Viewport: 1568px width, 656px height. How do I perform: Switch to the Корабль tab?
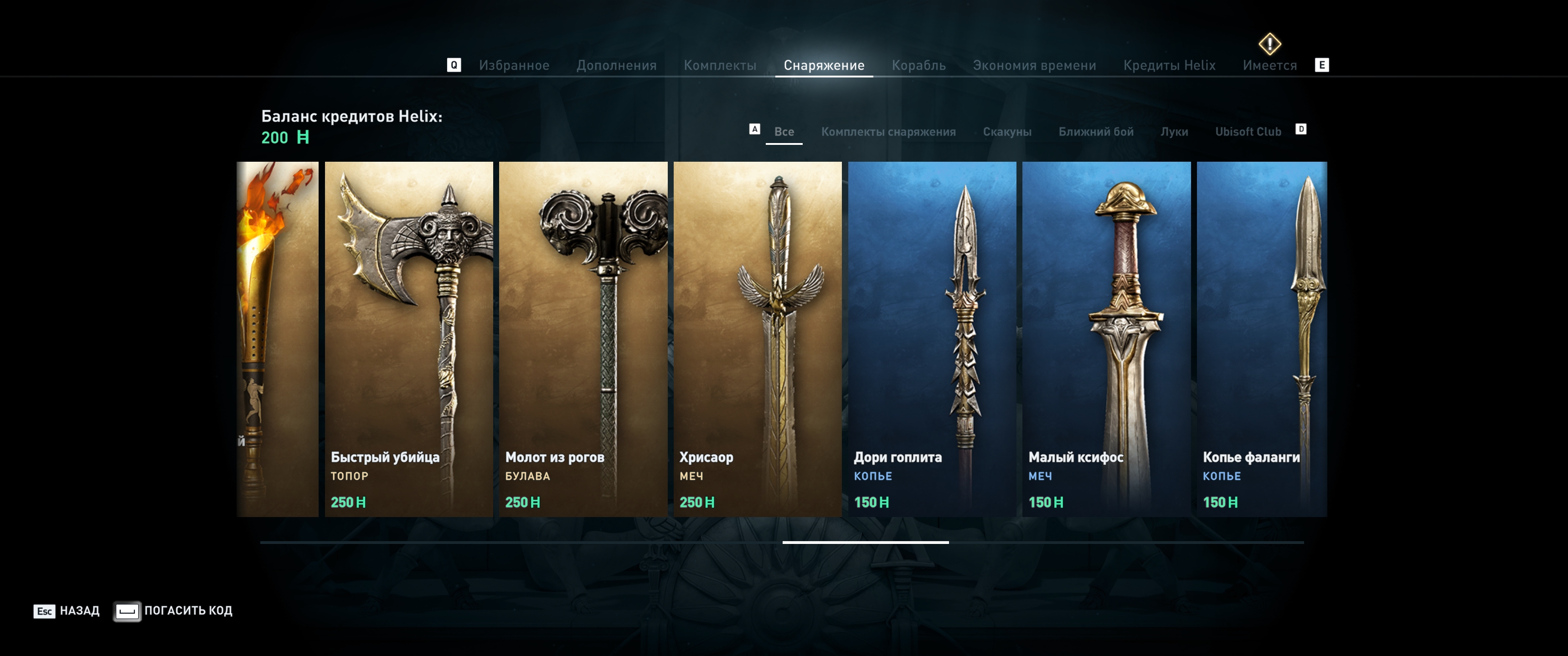[x=918, y=65]
